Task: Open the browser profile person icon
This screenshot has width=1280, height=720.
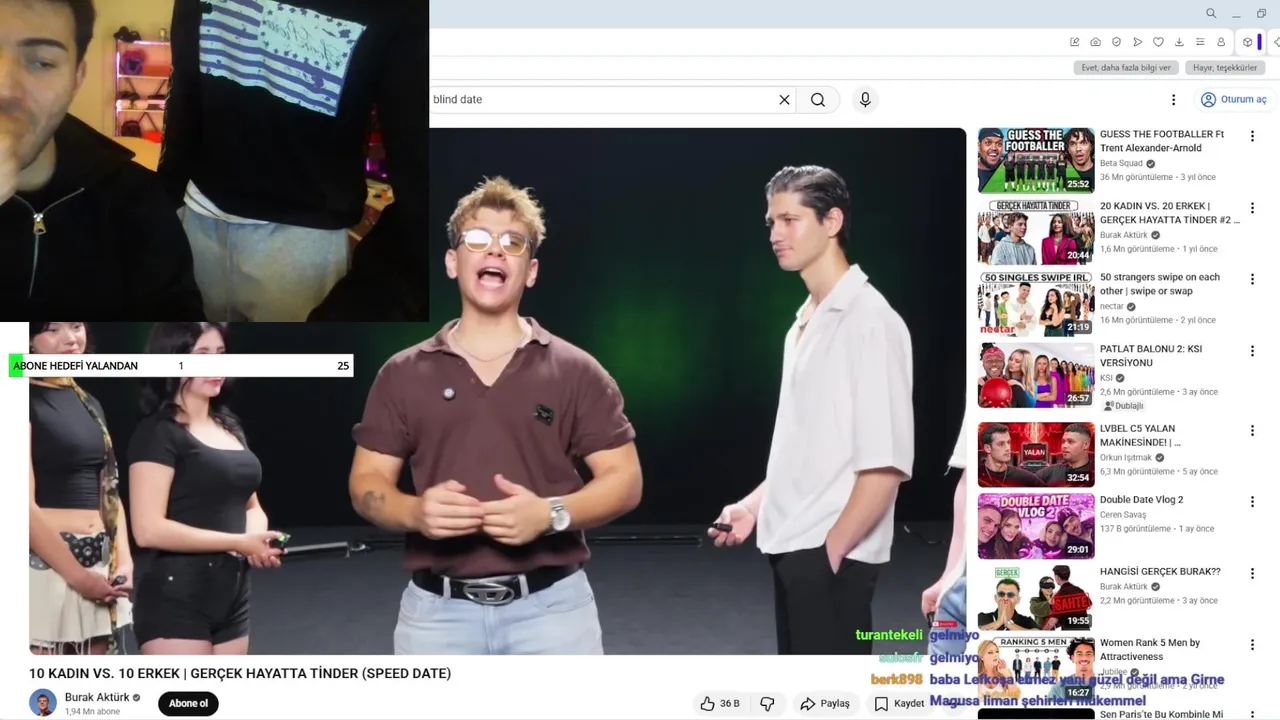Action: point(1221,42)
